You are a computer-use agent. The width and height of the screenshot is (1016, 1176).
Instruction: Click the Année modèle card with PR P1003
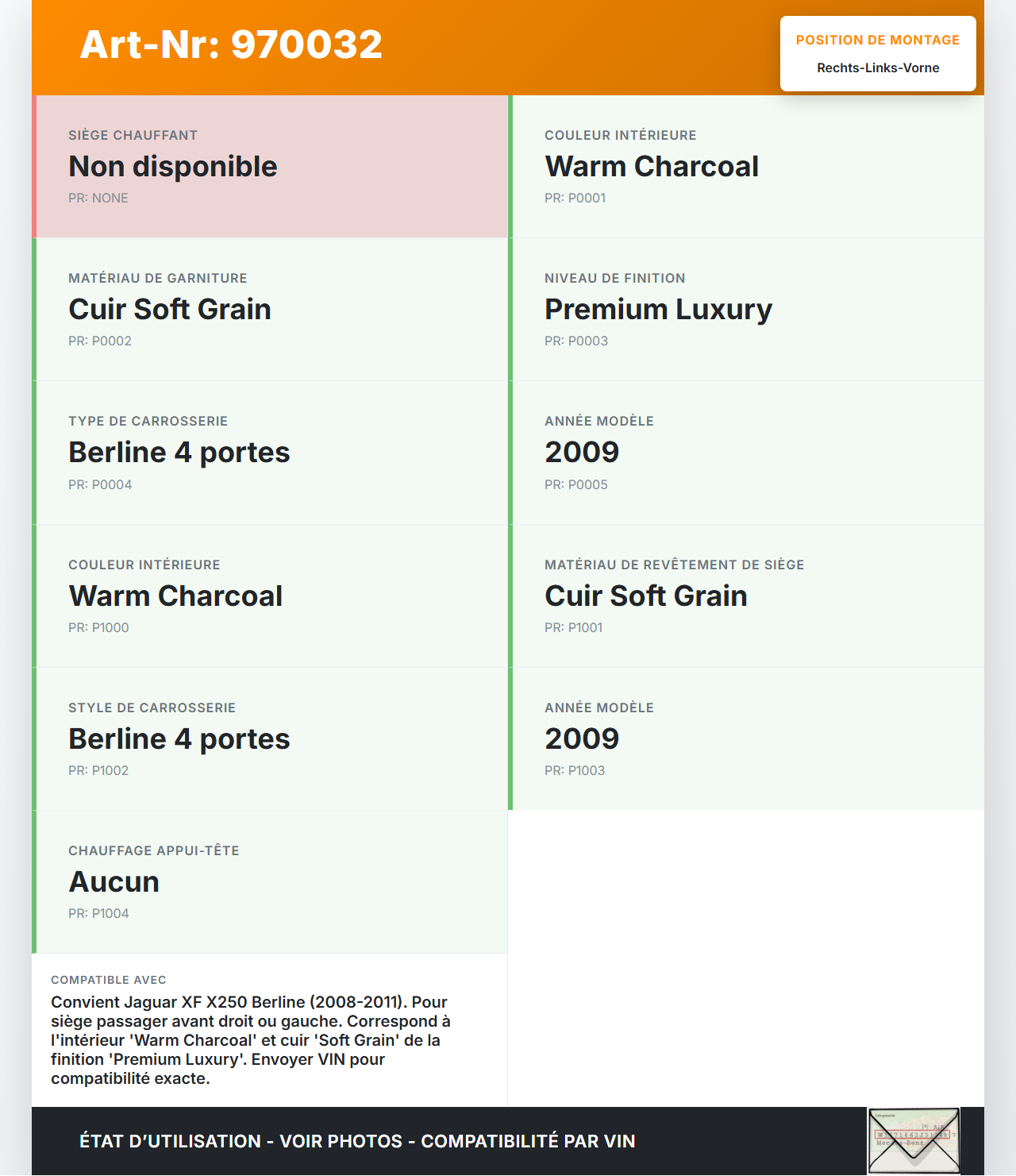[x=746, y=738]
